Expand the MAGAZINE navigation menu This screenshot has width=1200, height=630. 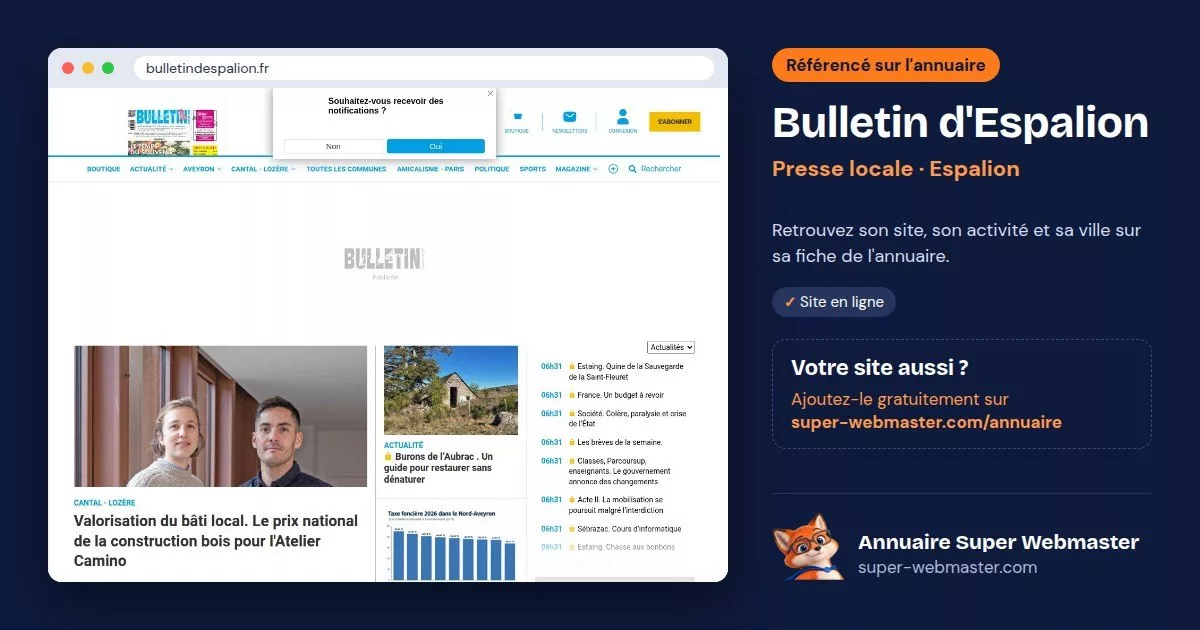pos(577,169)
